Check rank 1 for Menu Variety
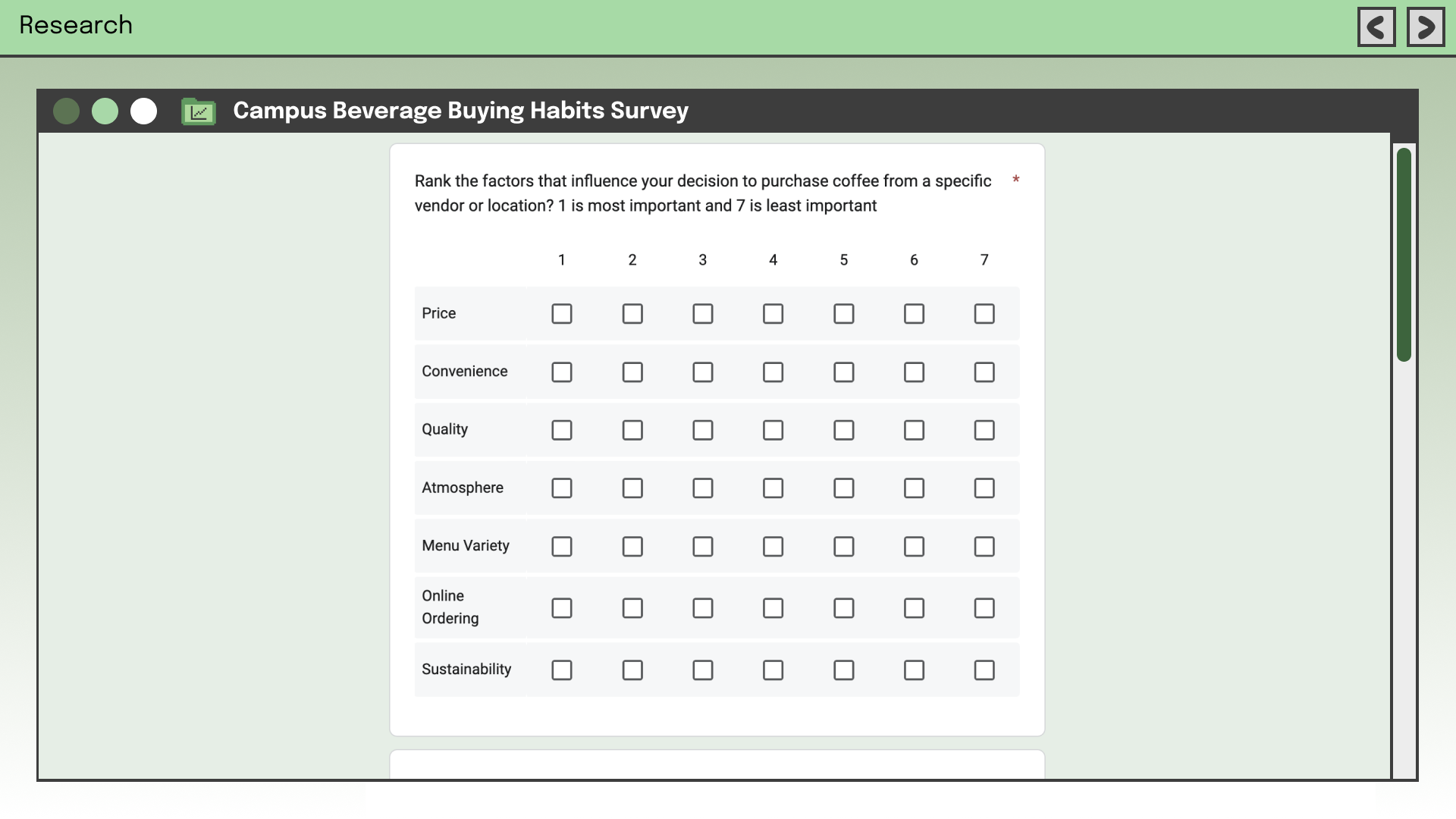Image resolution: width=1456 pixels, height=819 pixels. click(x=562, y=547)
